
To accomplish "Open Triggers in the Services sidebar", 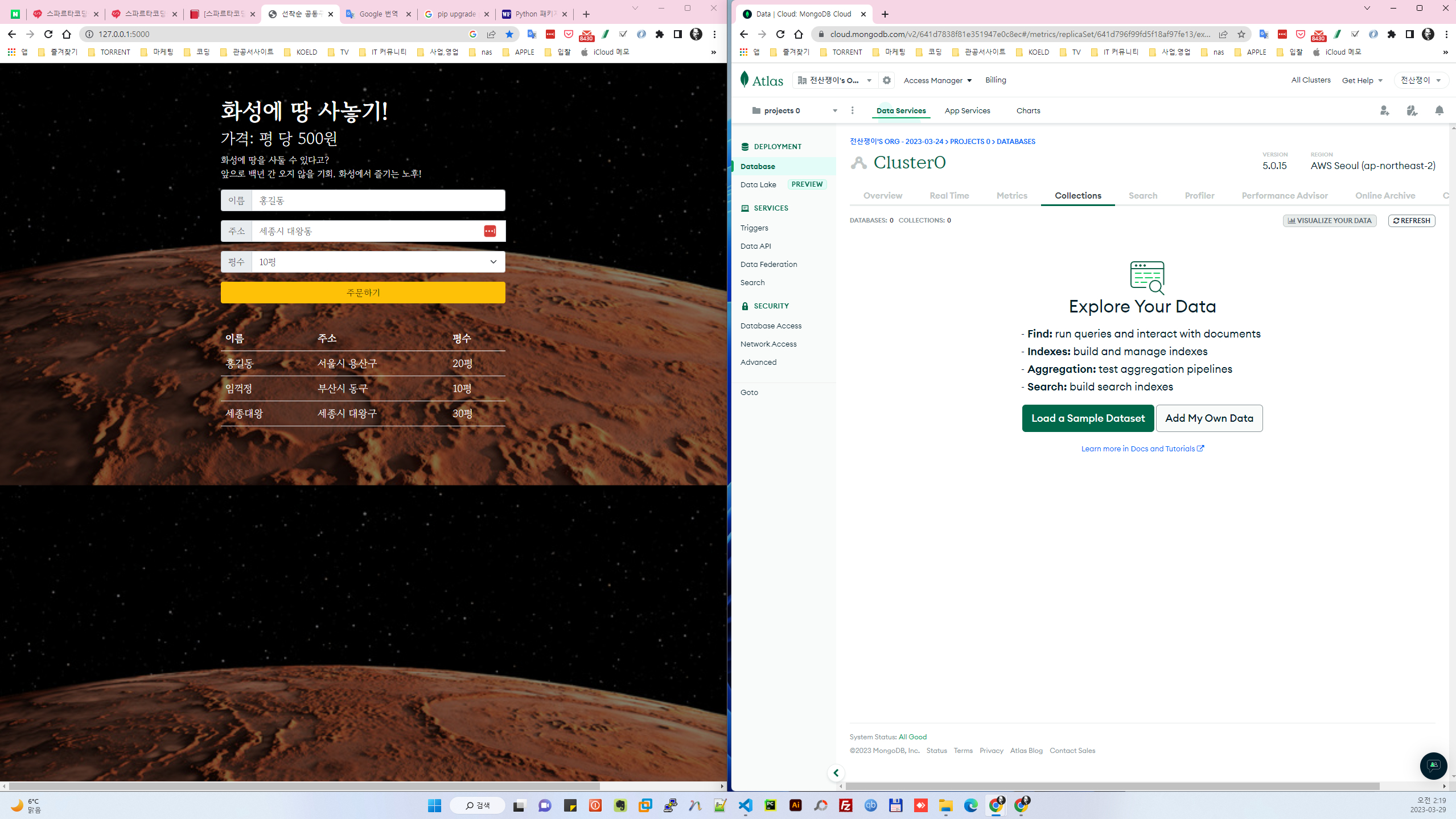I will pos(754,228).
